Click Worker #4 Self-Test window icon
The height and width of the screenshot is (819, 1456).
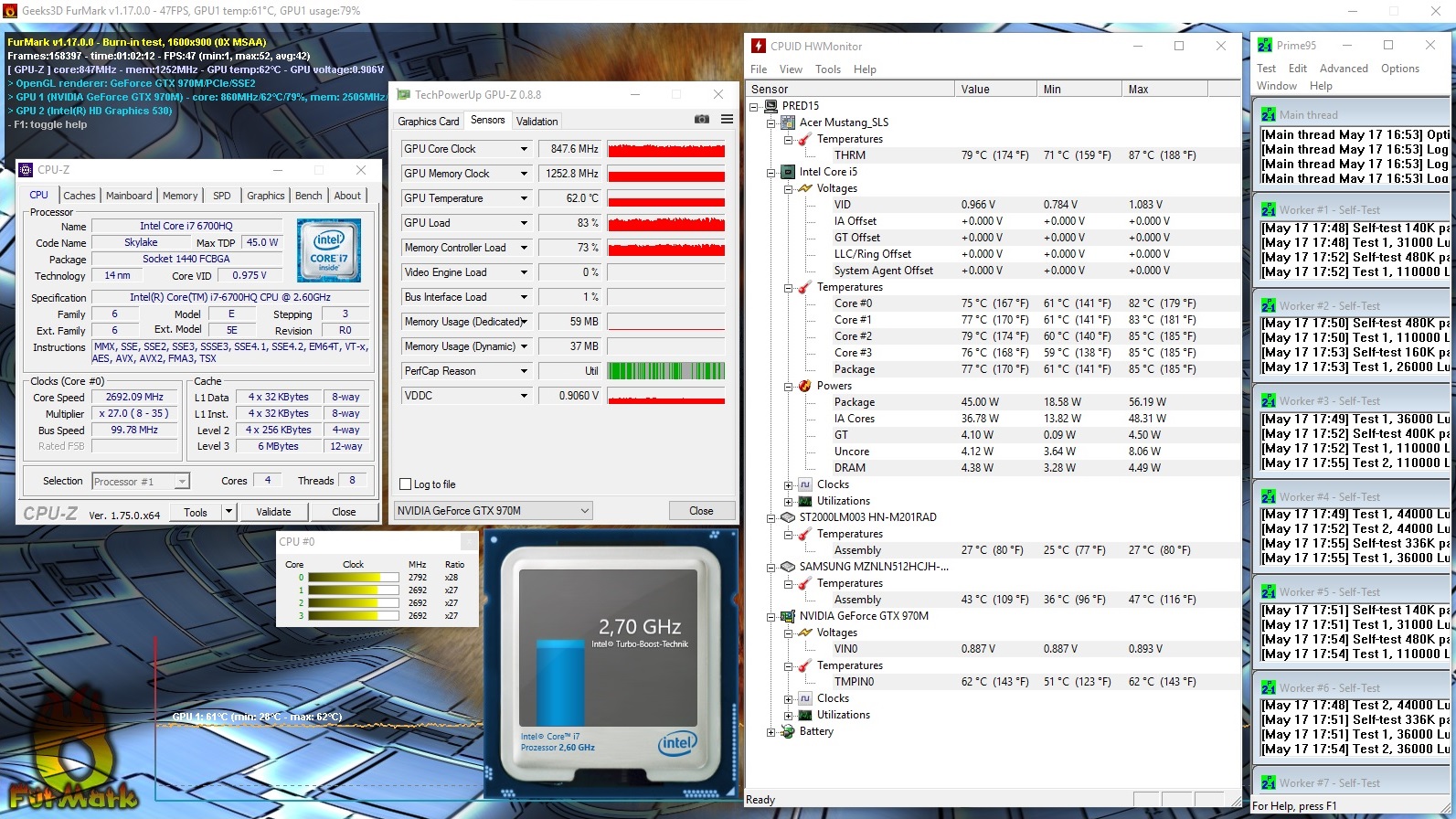click(x=1269, y=496)
